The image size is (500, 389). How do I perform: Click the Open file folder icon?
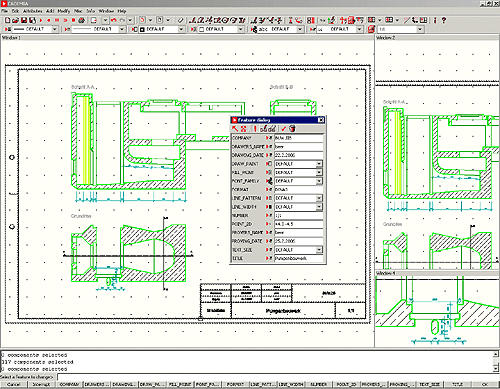coord(15,20)
